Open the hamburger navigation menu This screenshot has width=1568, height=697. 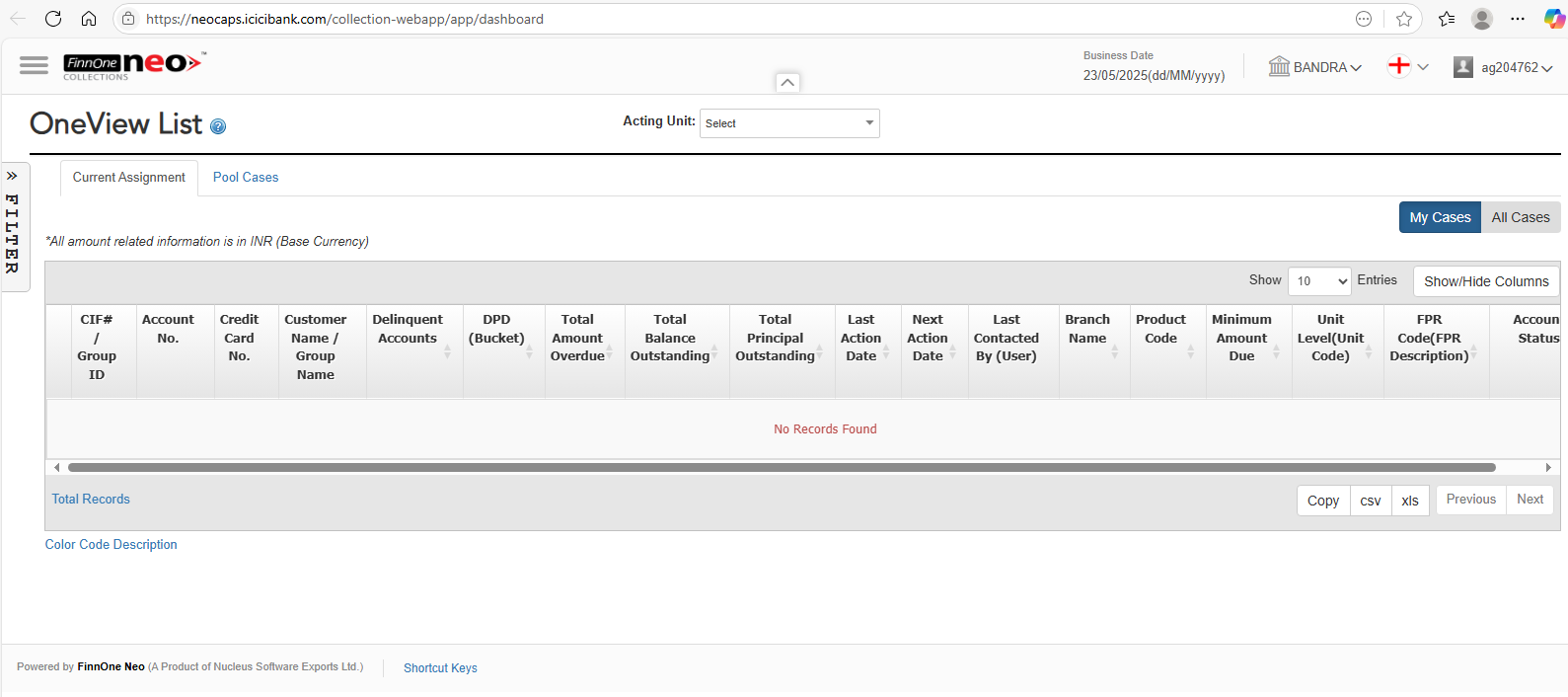click(34, 65)
